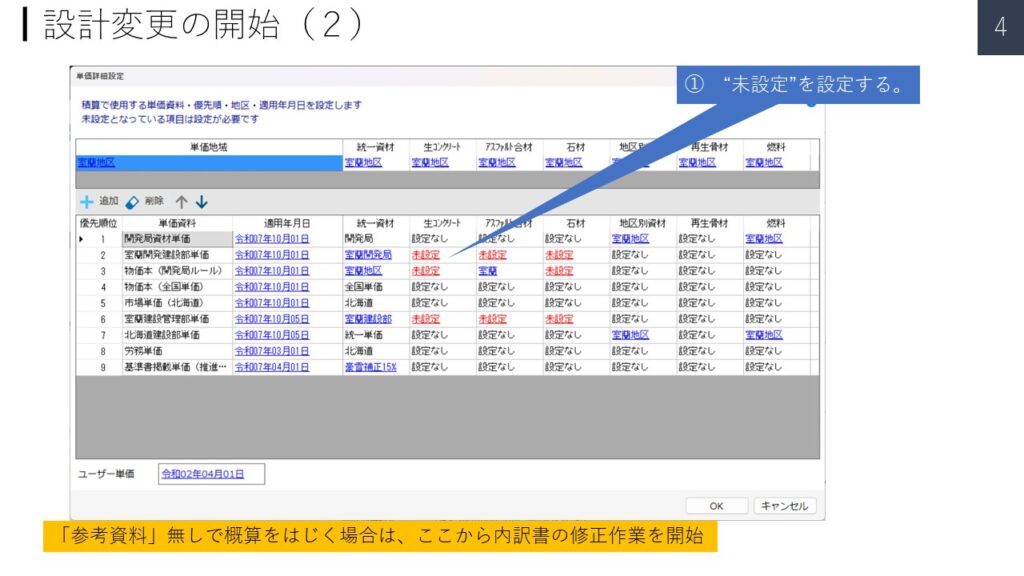
Task: Set 未設定 石材 in 物価本（開発局ルール） row
Action: pos(559,271)
